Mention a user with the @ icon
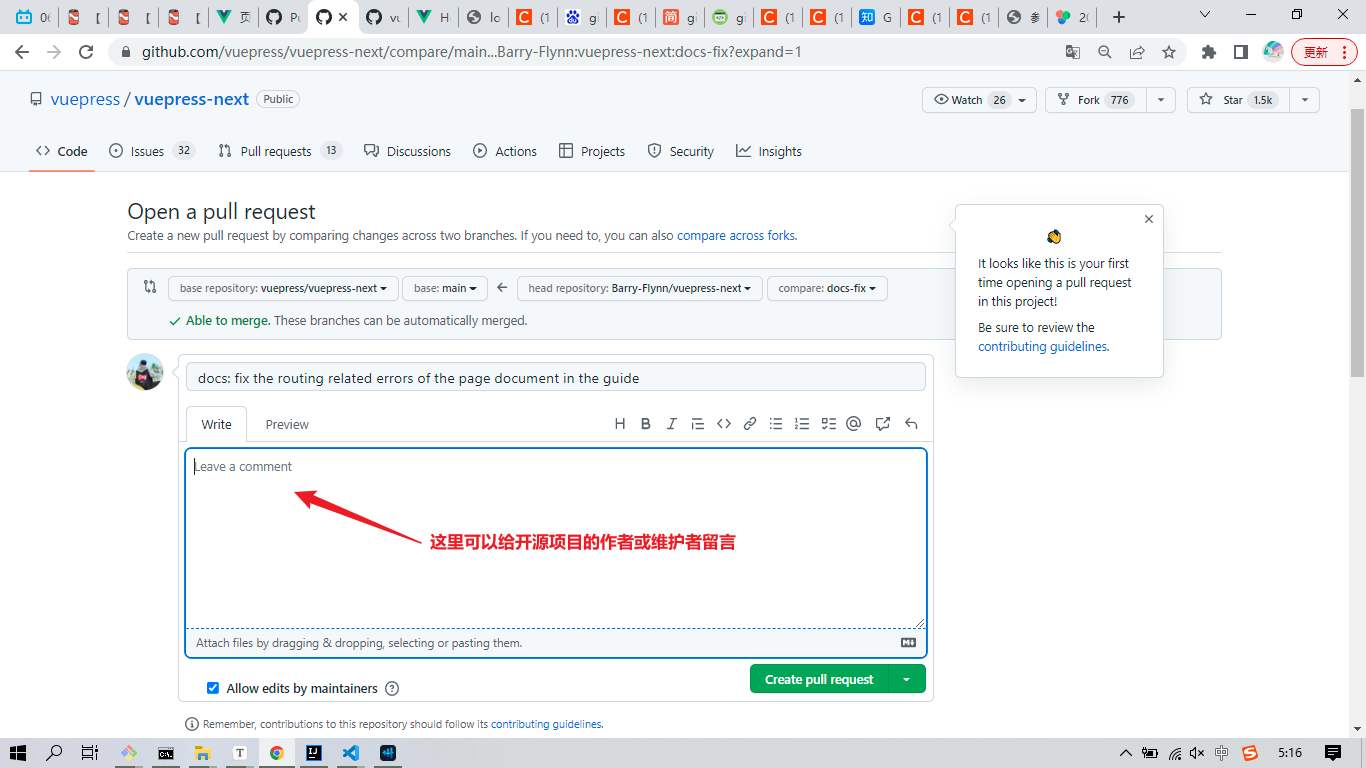 [x=854, y=424]
